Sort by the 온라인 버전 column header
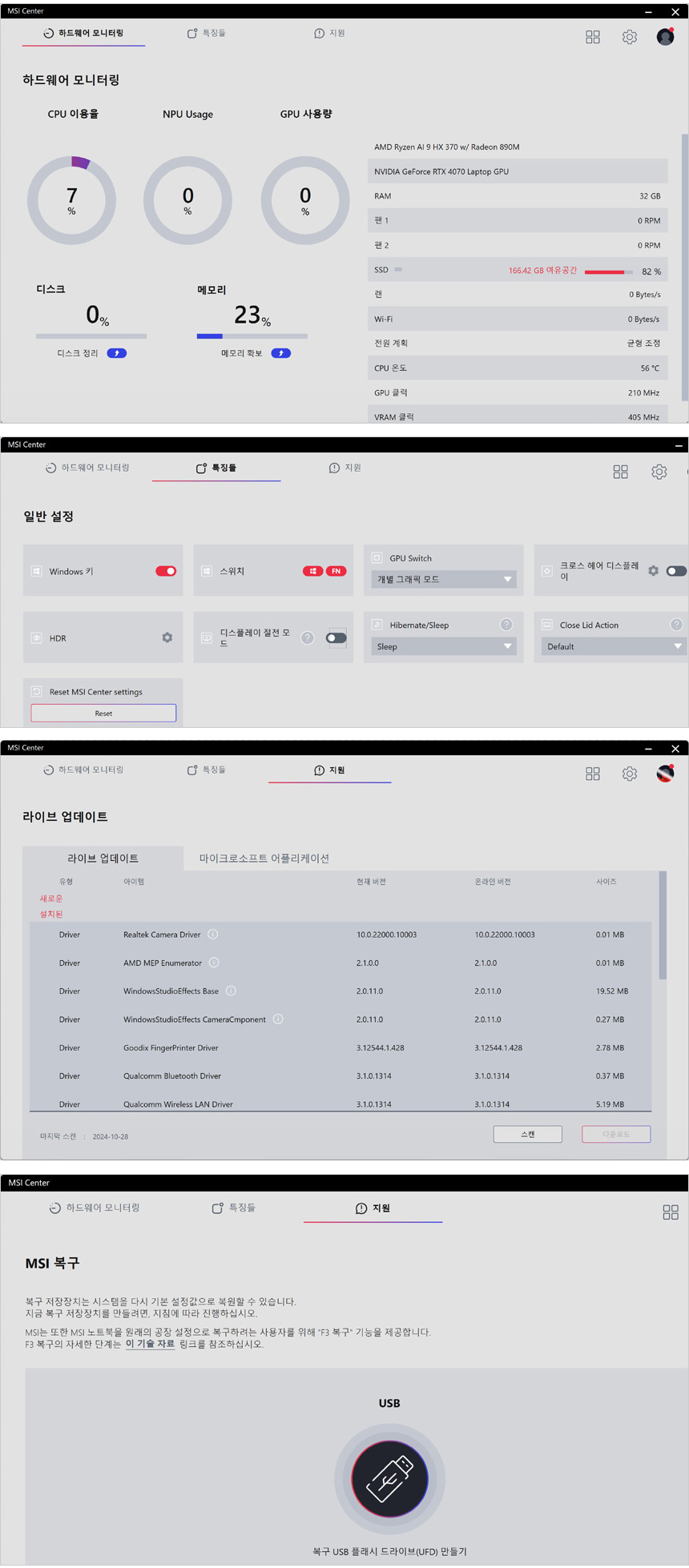Viewport: 689px width, 1568px height. [x=493, y=881]
